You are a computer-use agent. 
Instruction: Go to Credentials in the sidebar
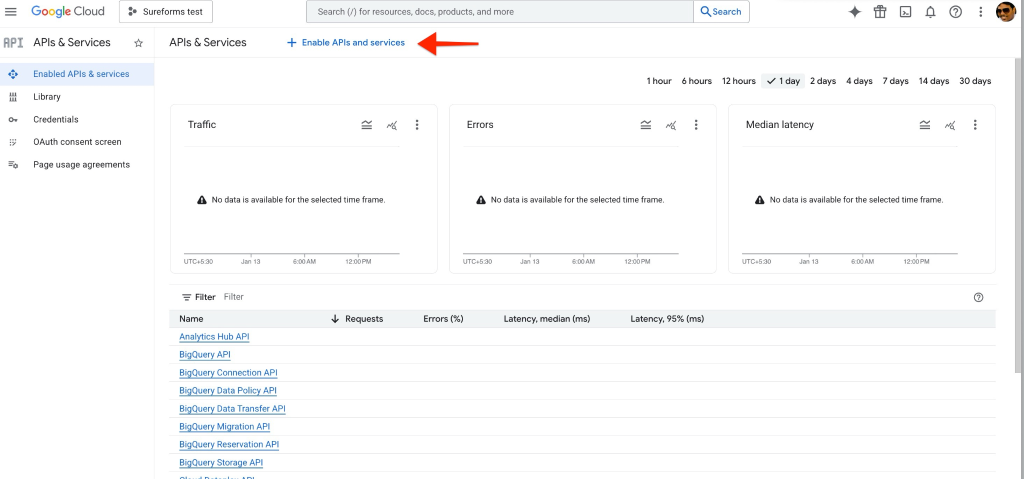56,119
